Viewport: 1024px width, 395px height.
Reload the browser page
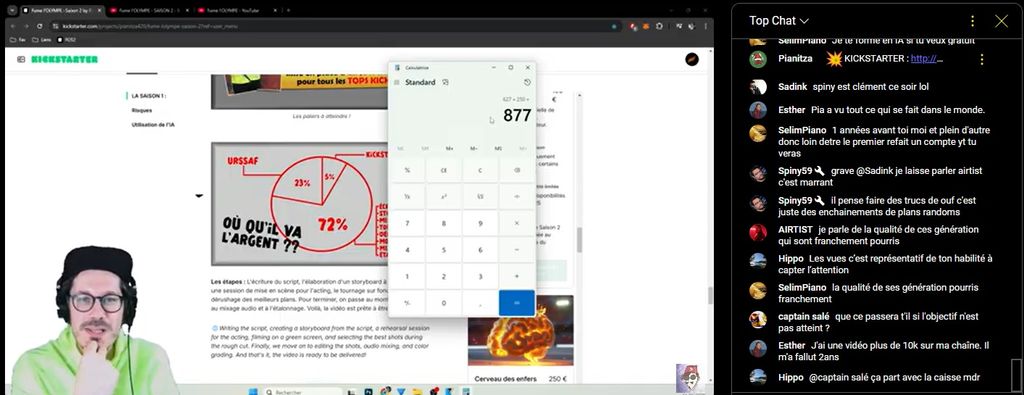point(40,26)
